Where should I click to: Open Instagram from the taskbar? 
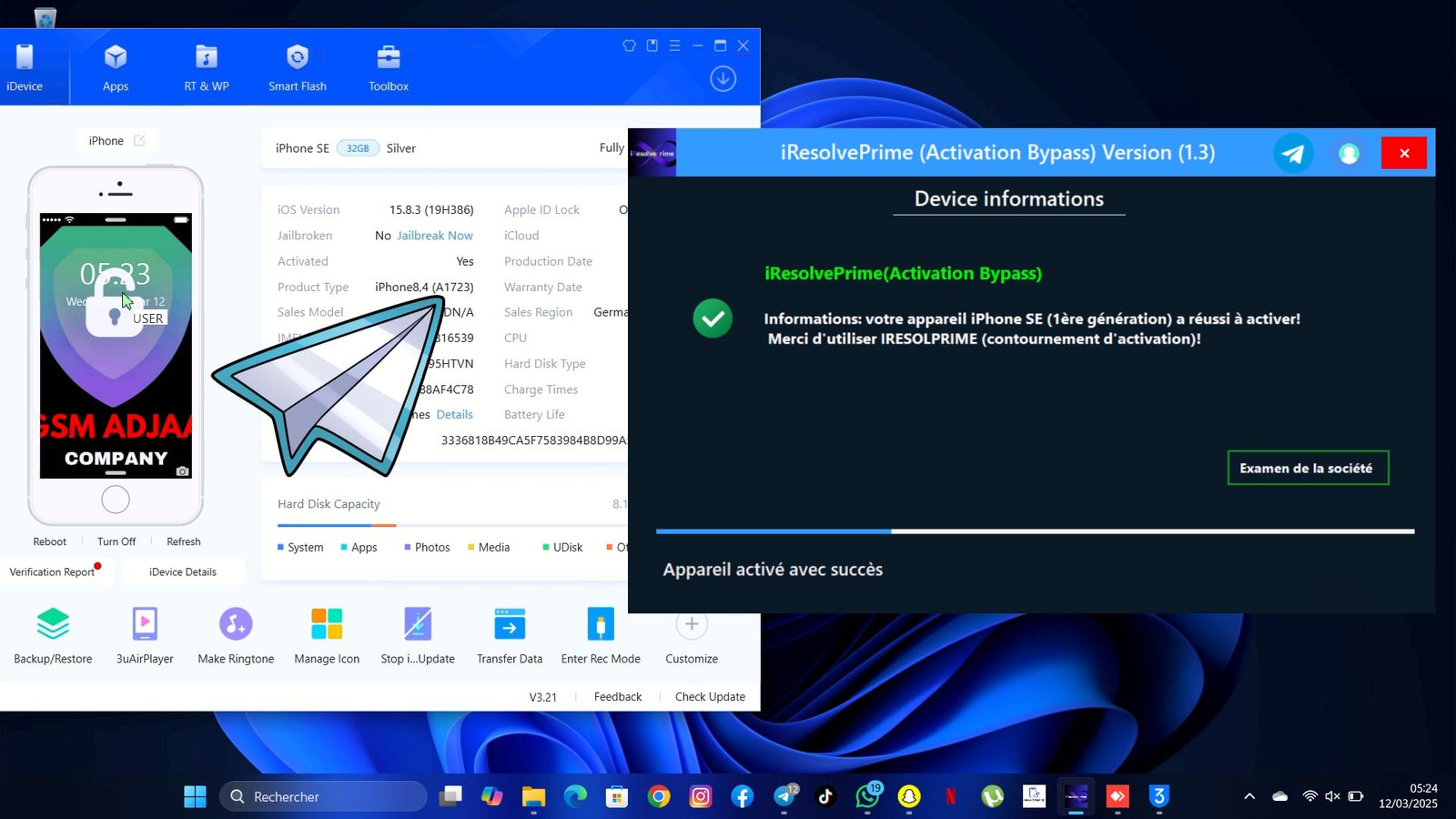point(701,796)
